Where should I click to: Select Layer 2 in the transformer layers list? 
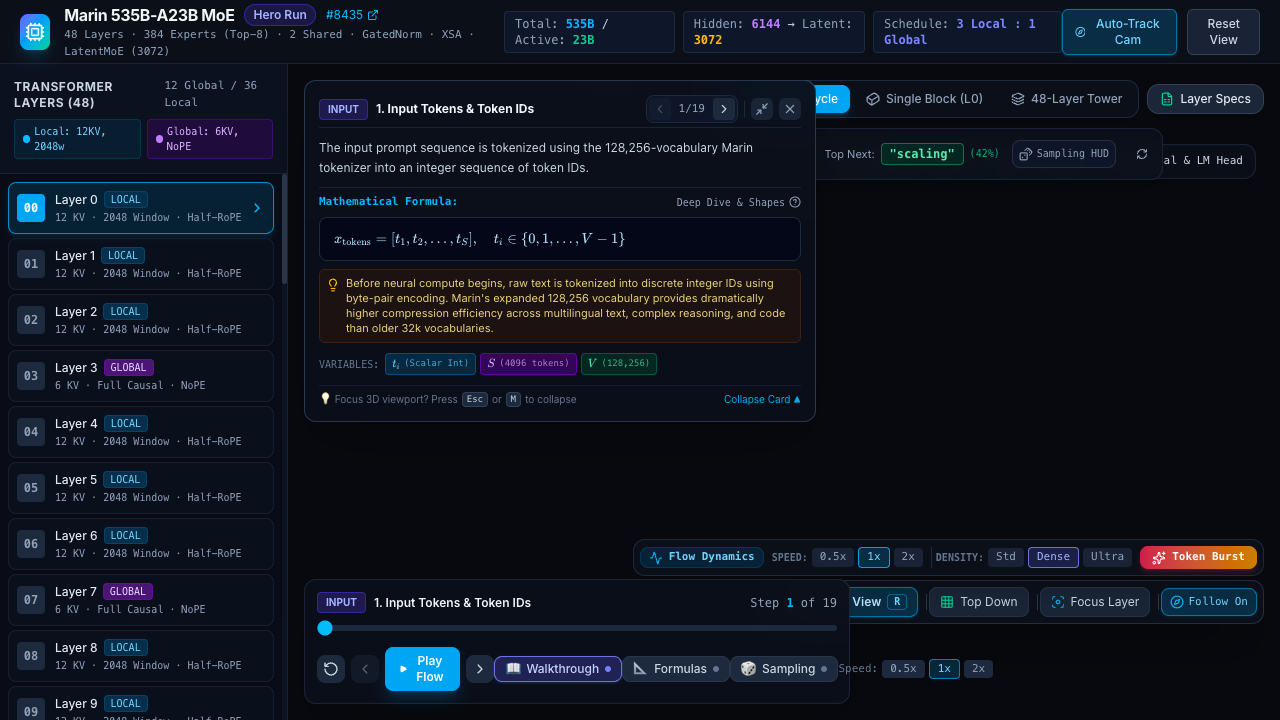(x=141, y=320)
